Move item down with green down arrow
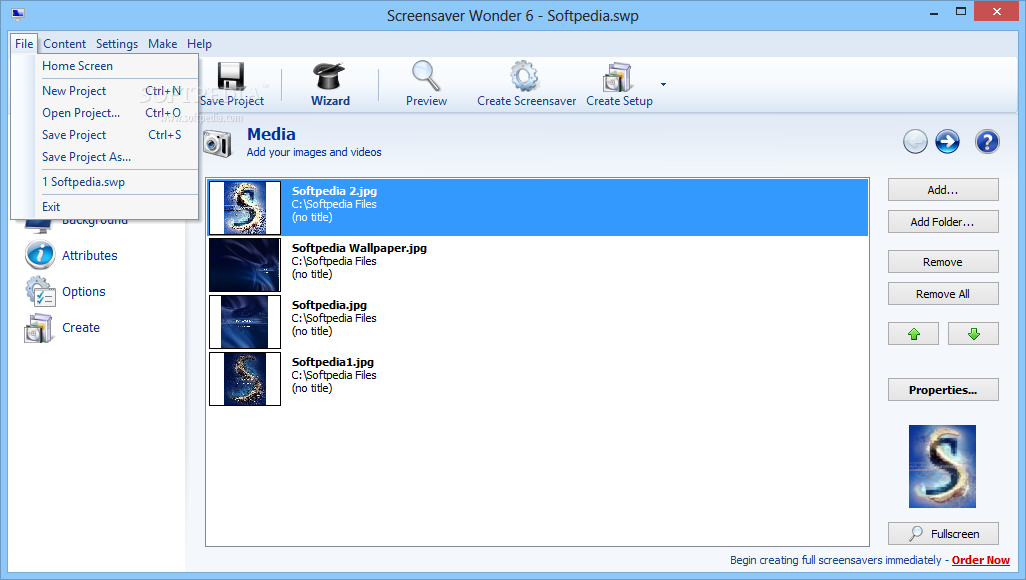This screenshot has width=1026, height=580. pos(974,334)
